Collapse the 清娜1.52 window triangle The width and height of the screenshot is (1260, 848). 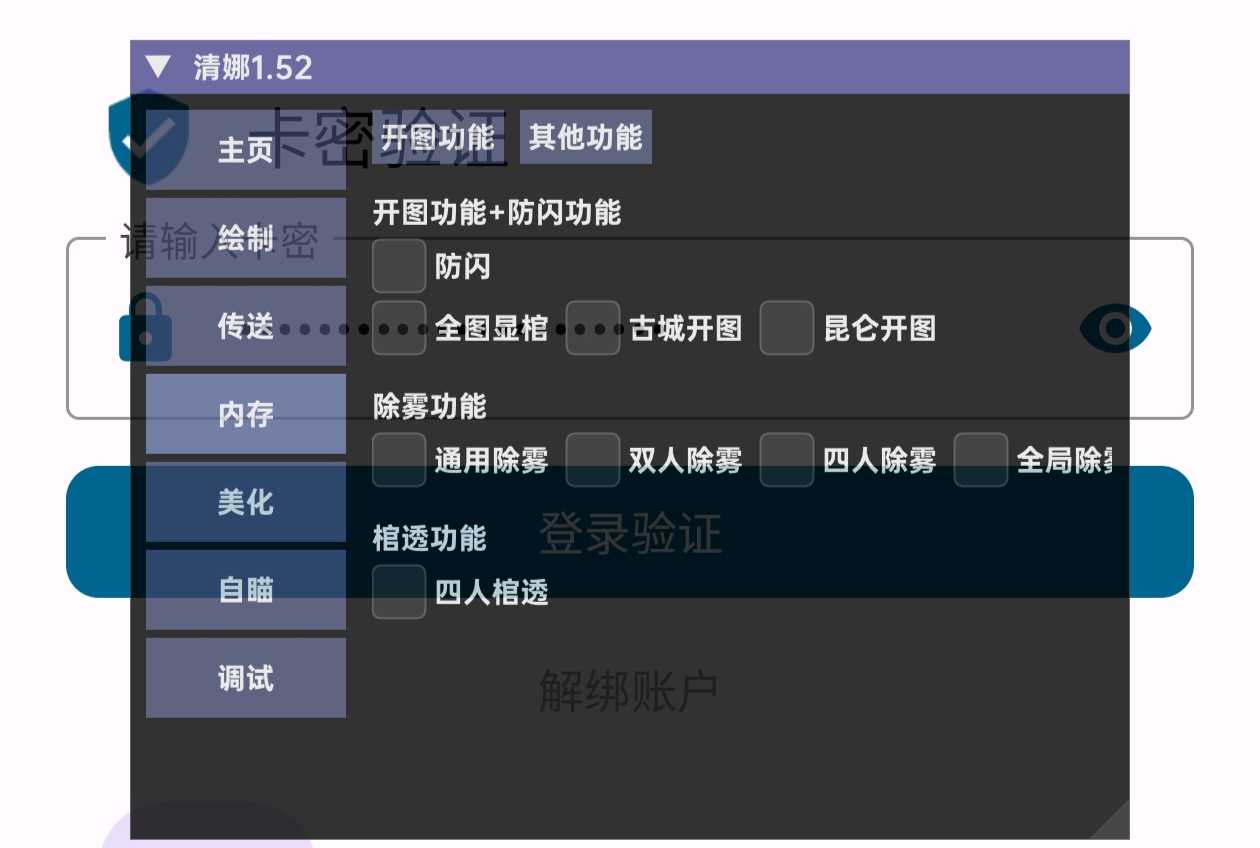[x=158, y=67]
